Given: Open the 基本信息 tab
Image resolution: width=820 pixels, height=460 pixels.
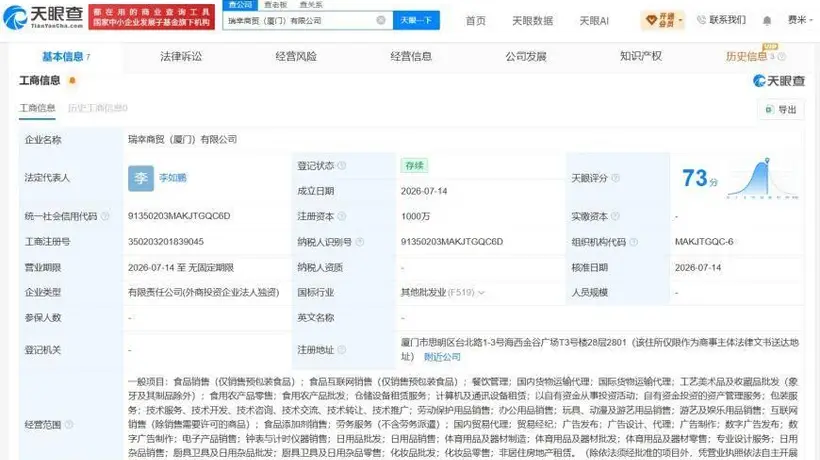Looking at the screenshot, I should click(65, 56).
